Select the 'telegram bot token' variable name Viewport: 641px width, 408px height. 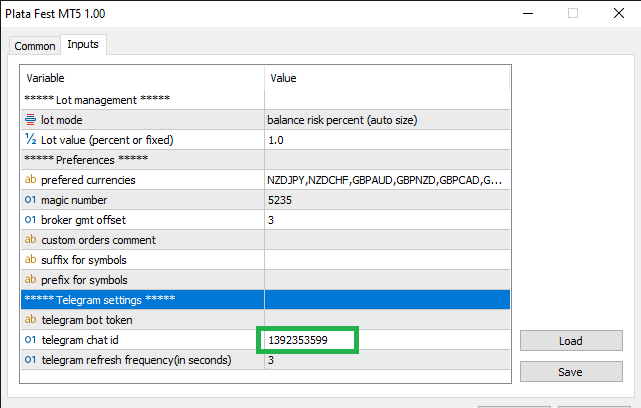pyautogui.click(x=87, y=320)
